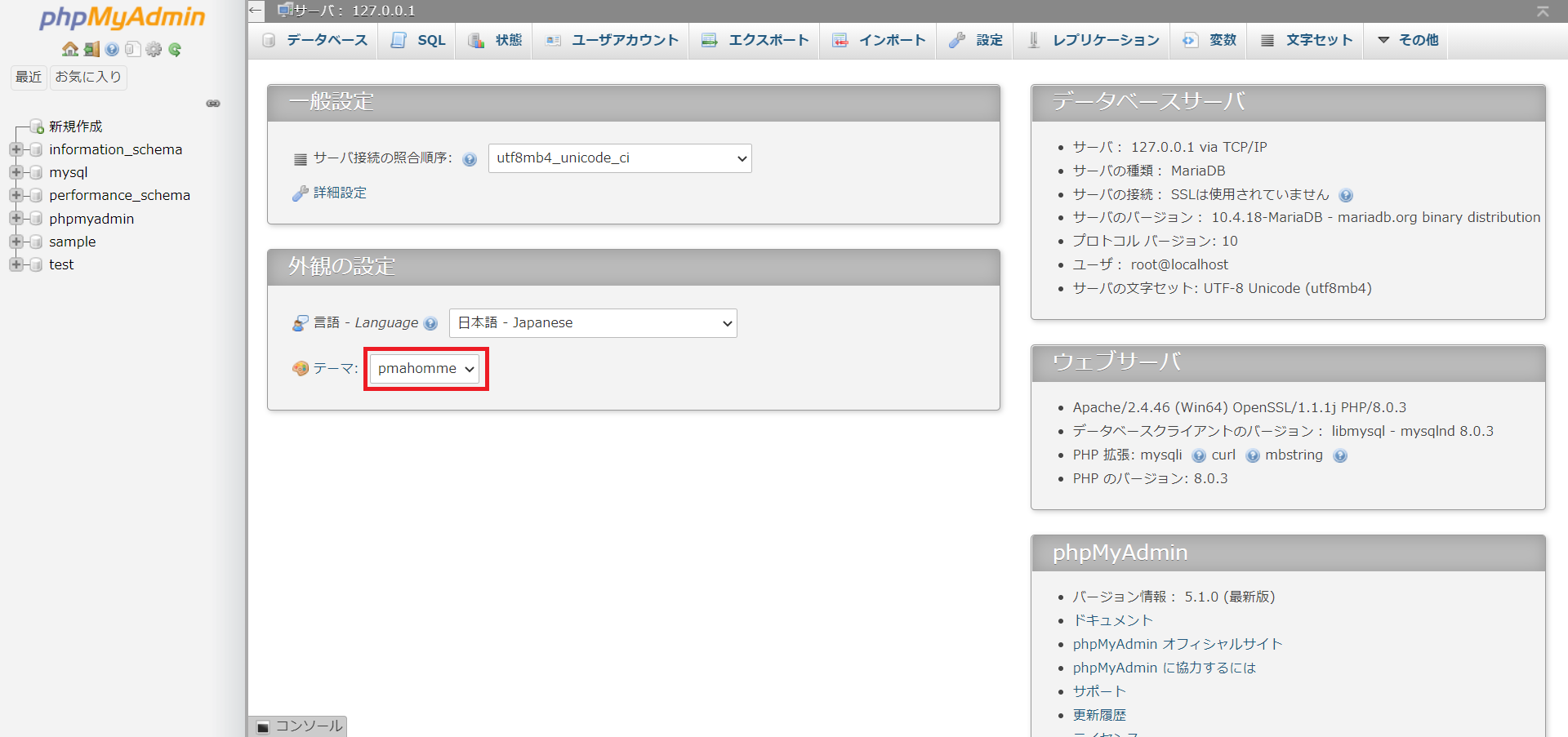Open help icon after mysqli extension
The width and height of the screenshot is (1568, 737).
(1198, 455)
